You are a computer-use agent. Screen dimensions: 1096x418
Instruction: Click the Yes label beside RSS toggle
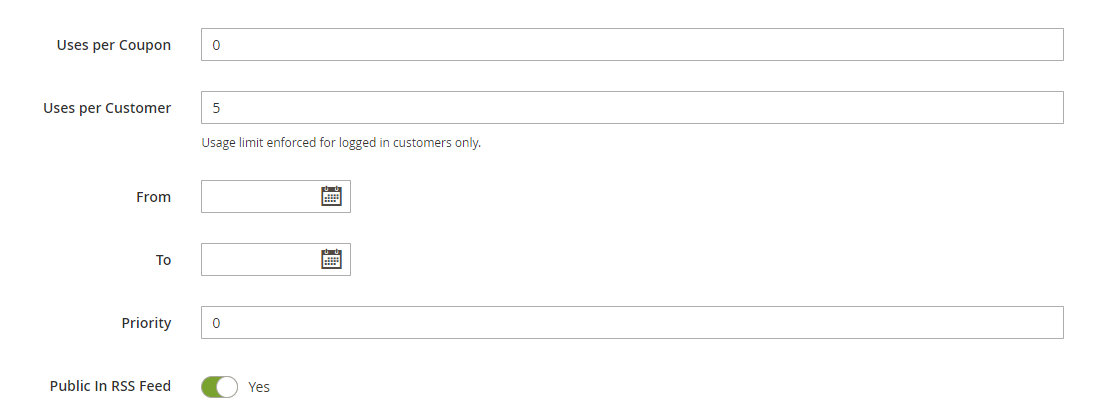pos(259,387)
